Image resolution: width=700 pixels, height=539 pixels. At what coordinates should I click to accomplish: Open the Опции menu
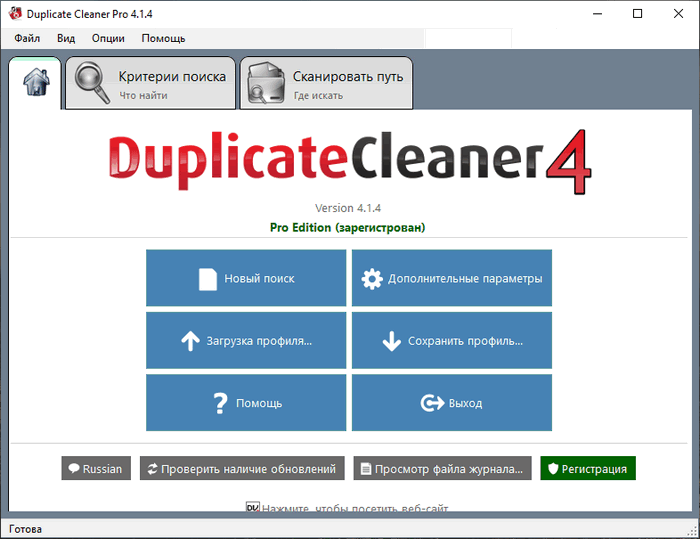tap(108, 38)
